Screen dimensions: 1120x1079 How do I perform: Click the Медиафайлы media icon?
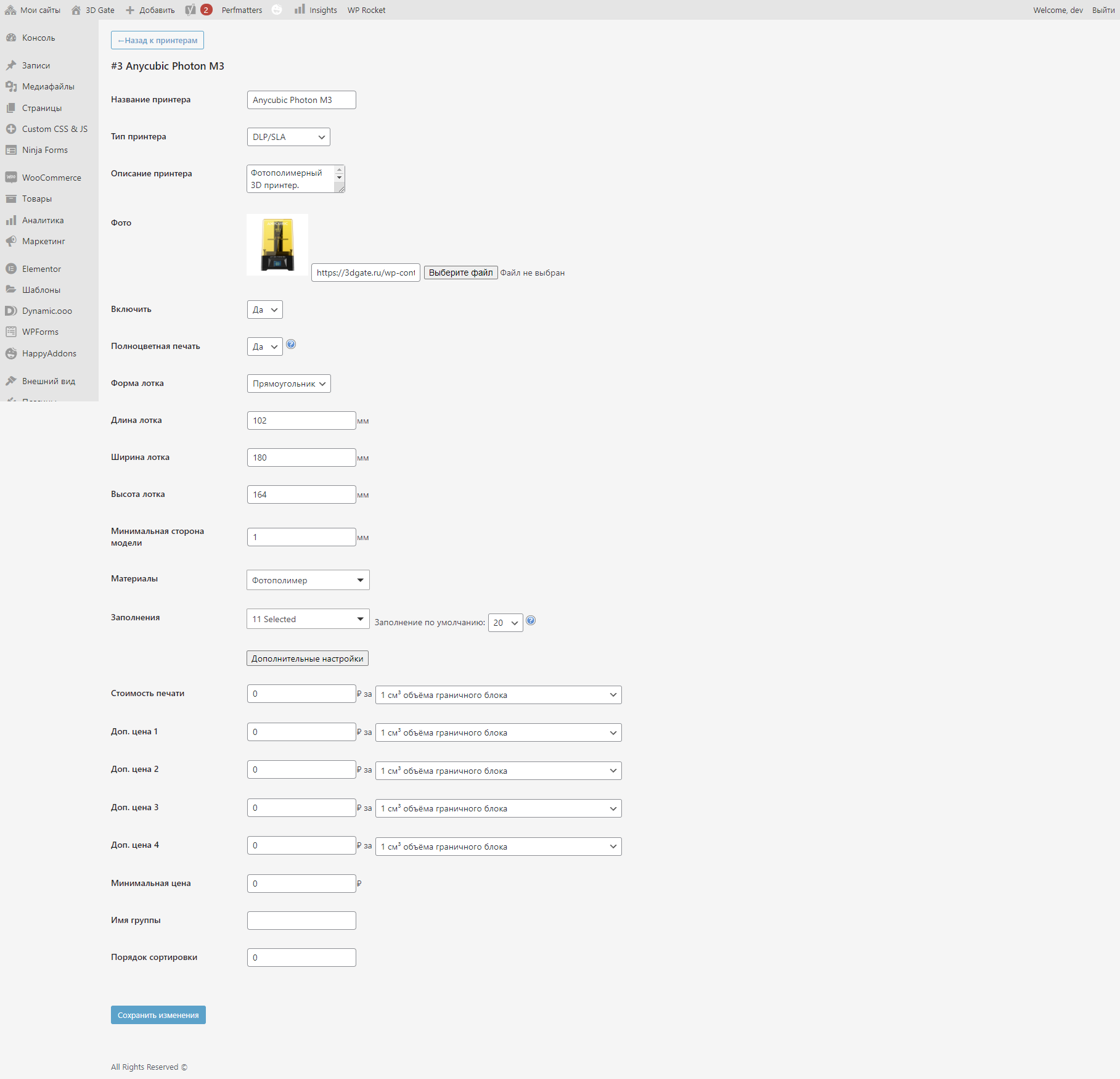(11, 86)
